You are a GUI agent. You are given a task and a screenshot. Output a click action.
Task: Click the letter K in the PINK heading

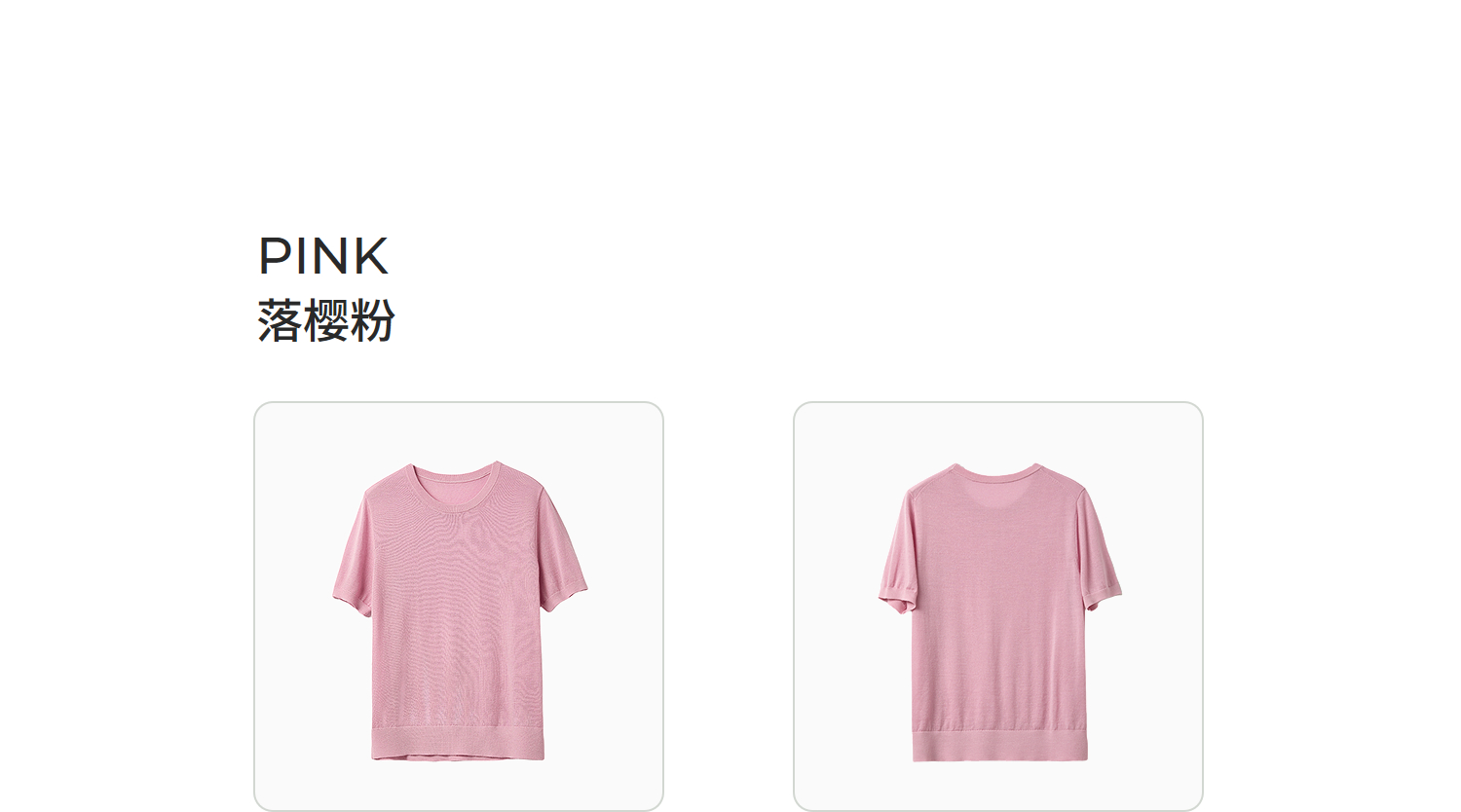click(x=371, y=256)
